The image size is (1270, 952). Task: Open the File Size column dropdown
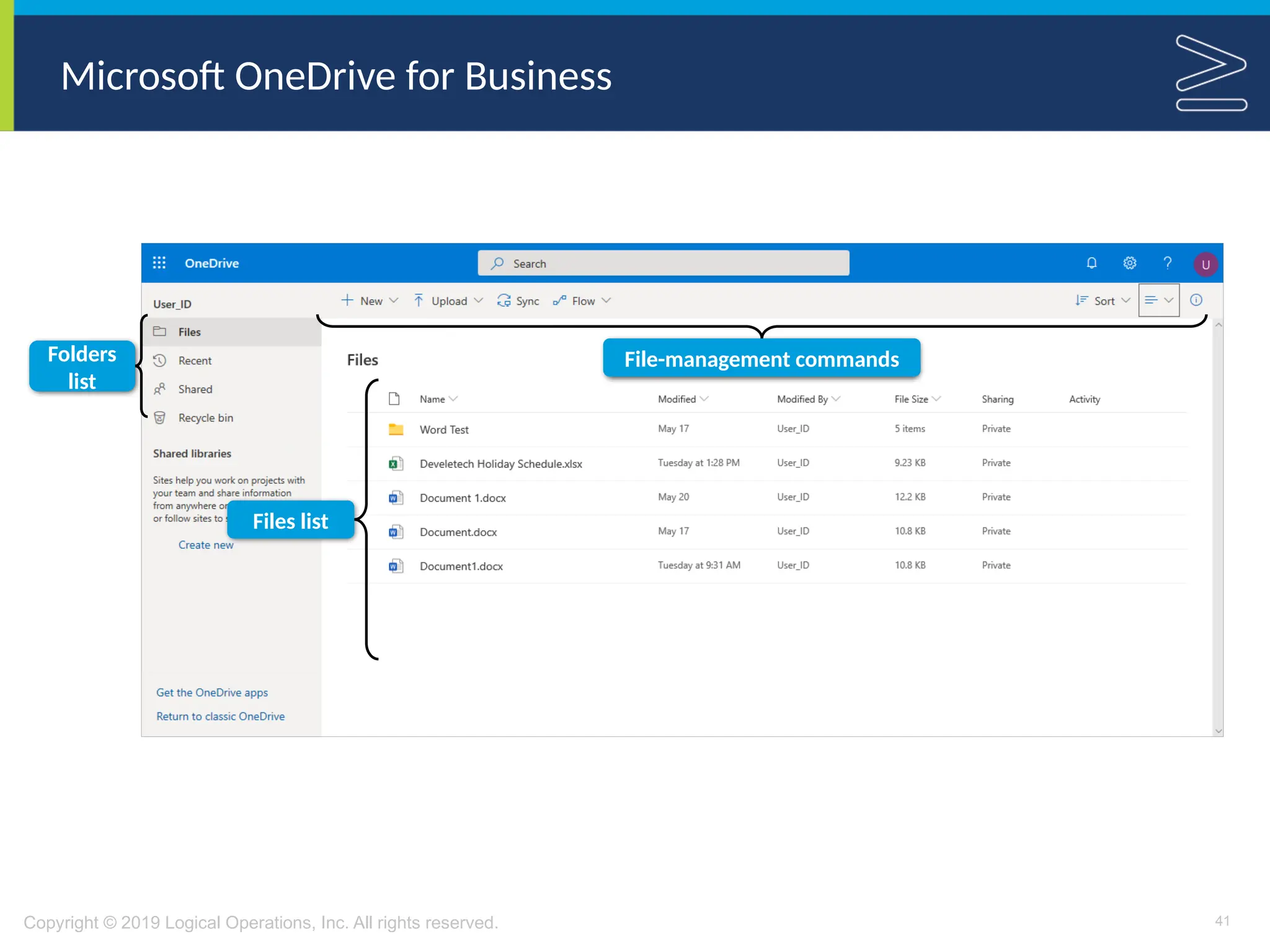click(936, 399)
